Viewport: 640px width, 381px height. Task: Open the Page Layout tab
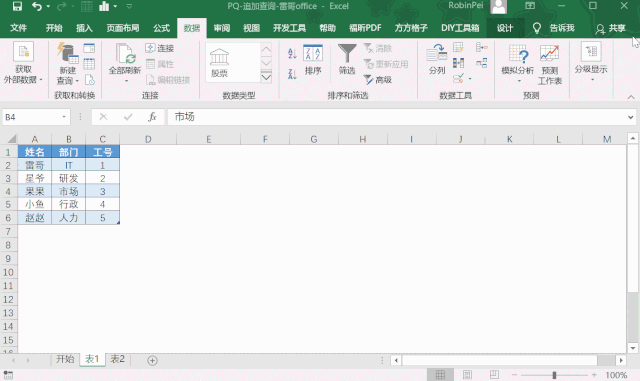pos(123,28)
